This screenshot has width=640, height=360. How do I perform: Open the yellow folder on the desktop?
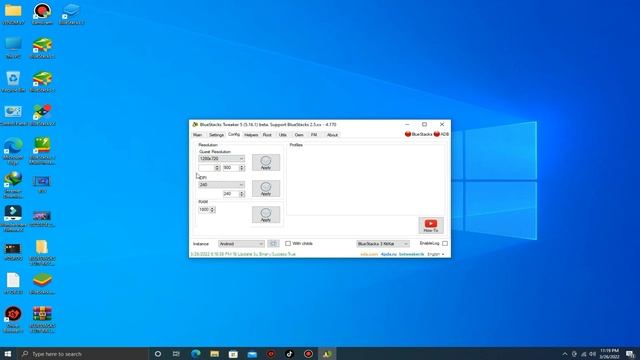point(13,14)
